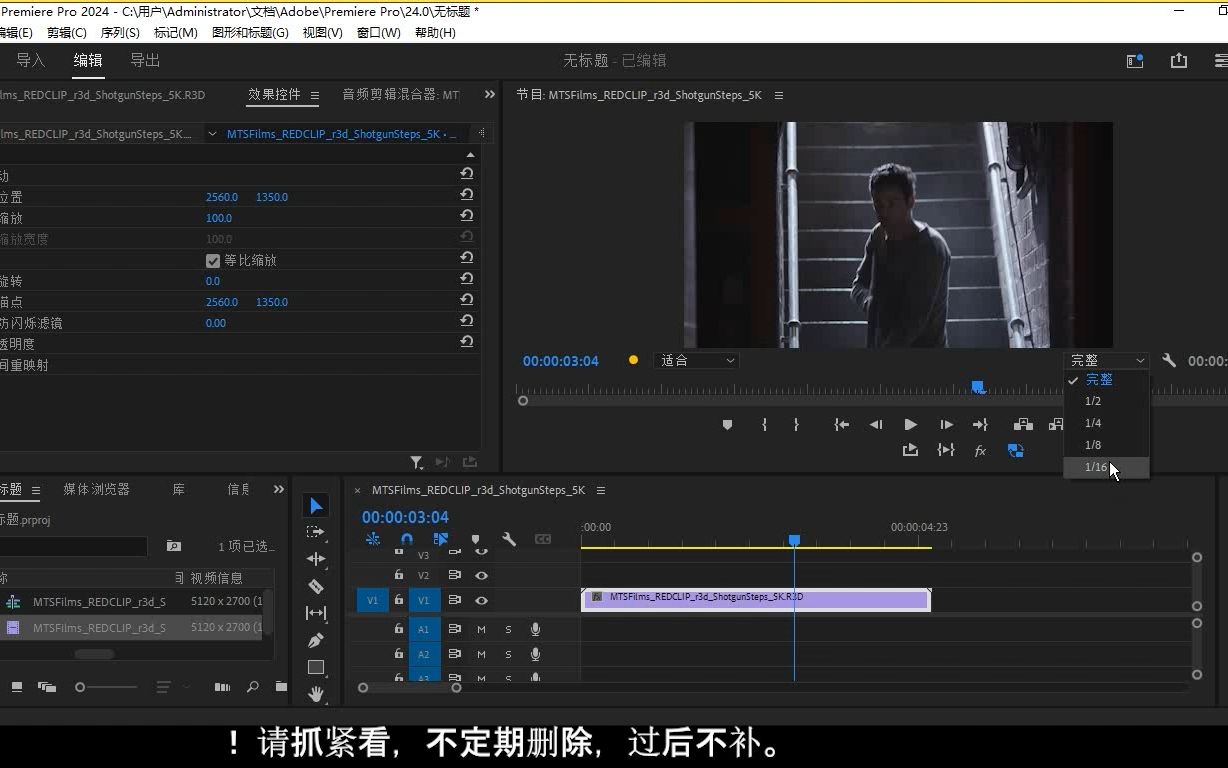Toggle V2 track output eye

point(481,575)
